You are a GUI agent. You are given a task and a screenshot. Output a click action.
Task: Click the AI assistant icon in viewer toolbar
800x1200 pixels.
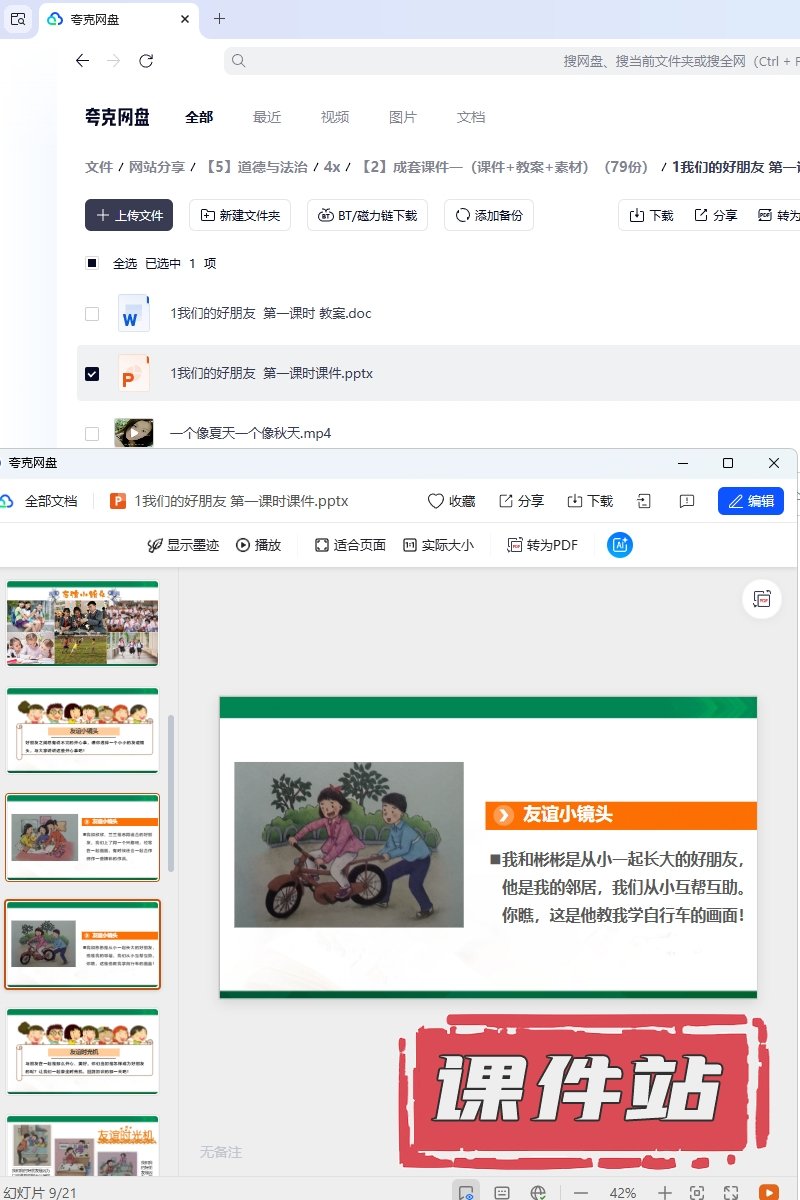[620, 545]
